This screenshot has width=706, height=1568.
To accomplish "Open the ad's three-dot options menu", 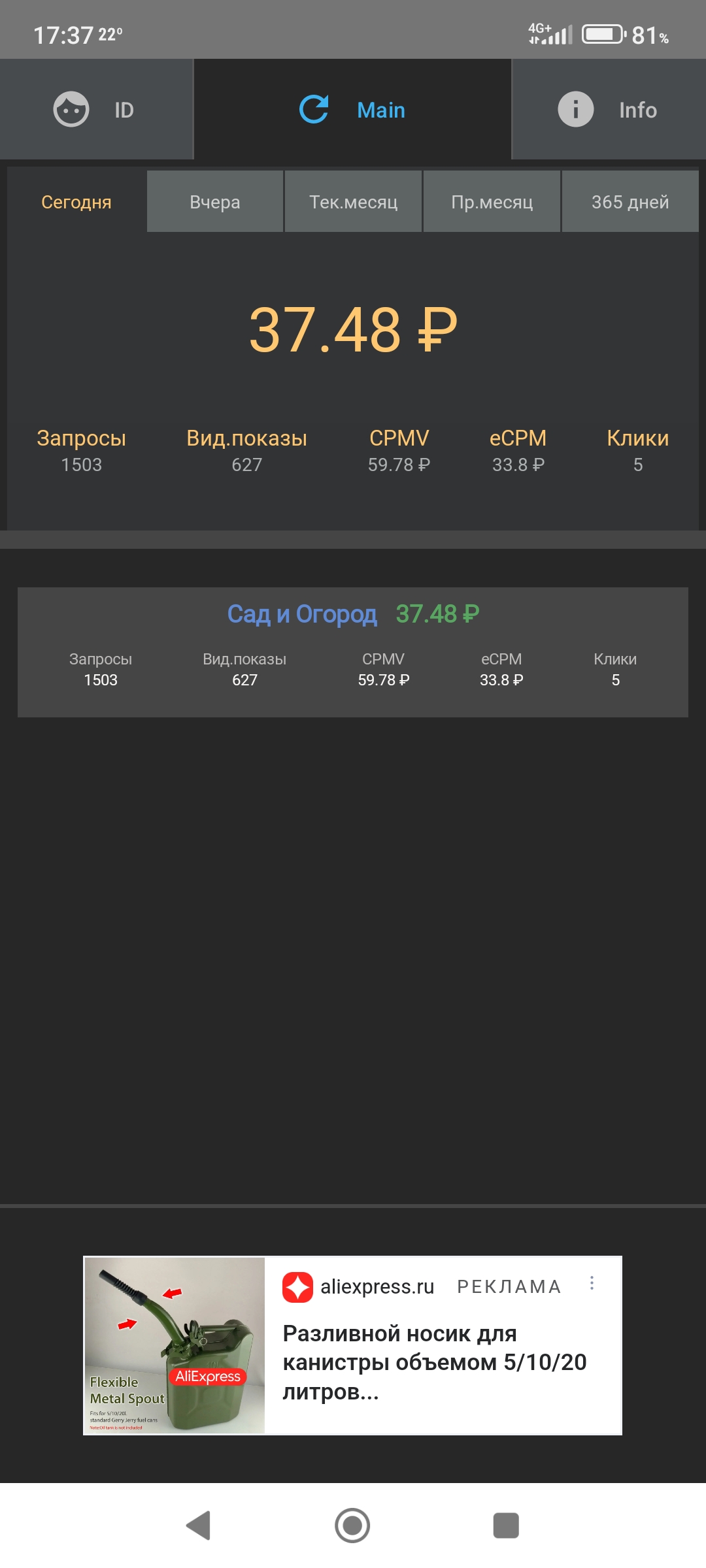I will [x=592, y=1283].
